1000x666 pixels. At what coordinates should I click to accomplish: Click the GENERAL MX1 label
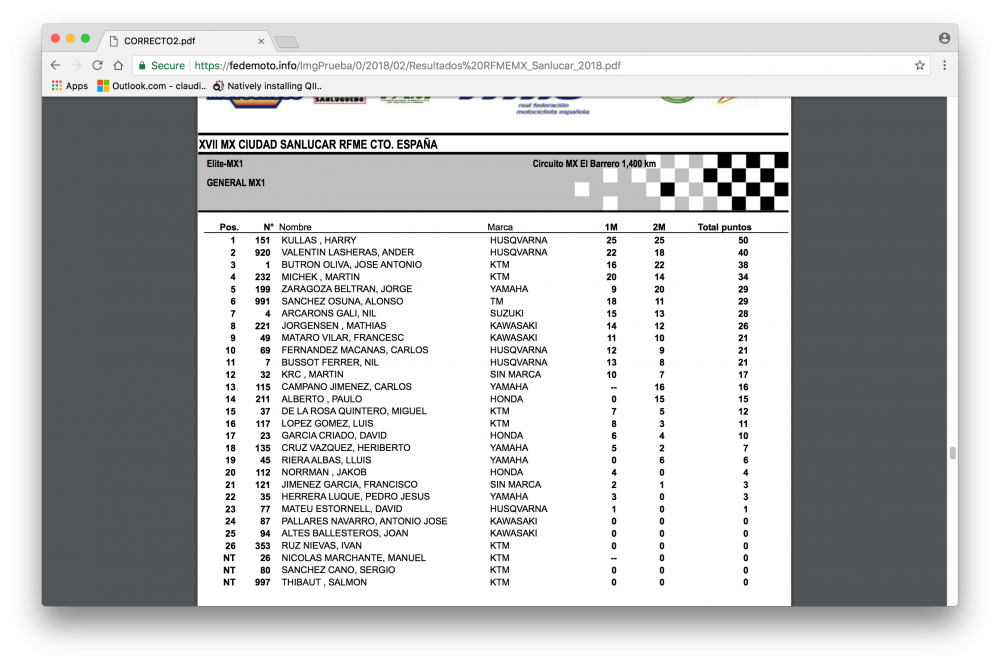click(235, 183)
